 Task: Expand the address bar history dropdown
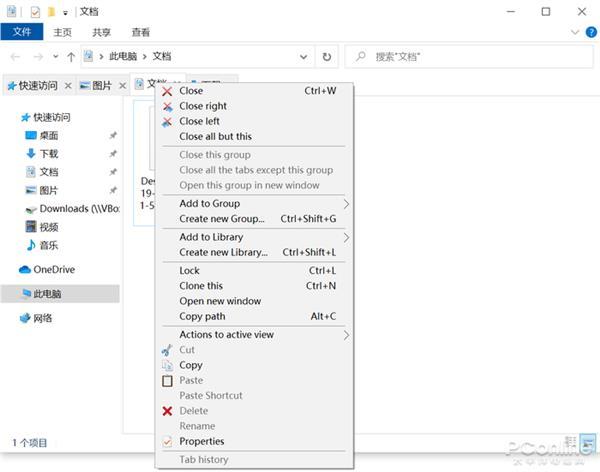click(x=303, y=57)
